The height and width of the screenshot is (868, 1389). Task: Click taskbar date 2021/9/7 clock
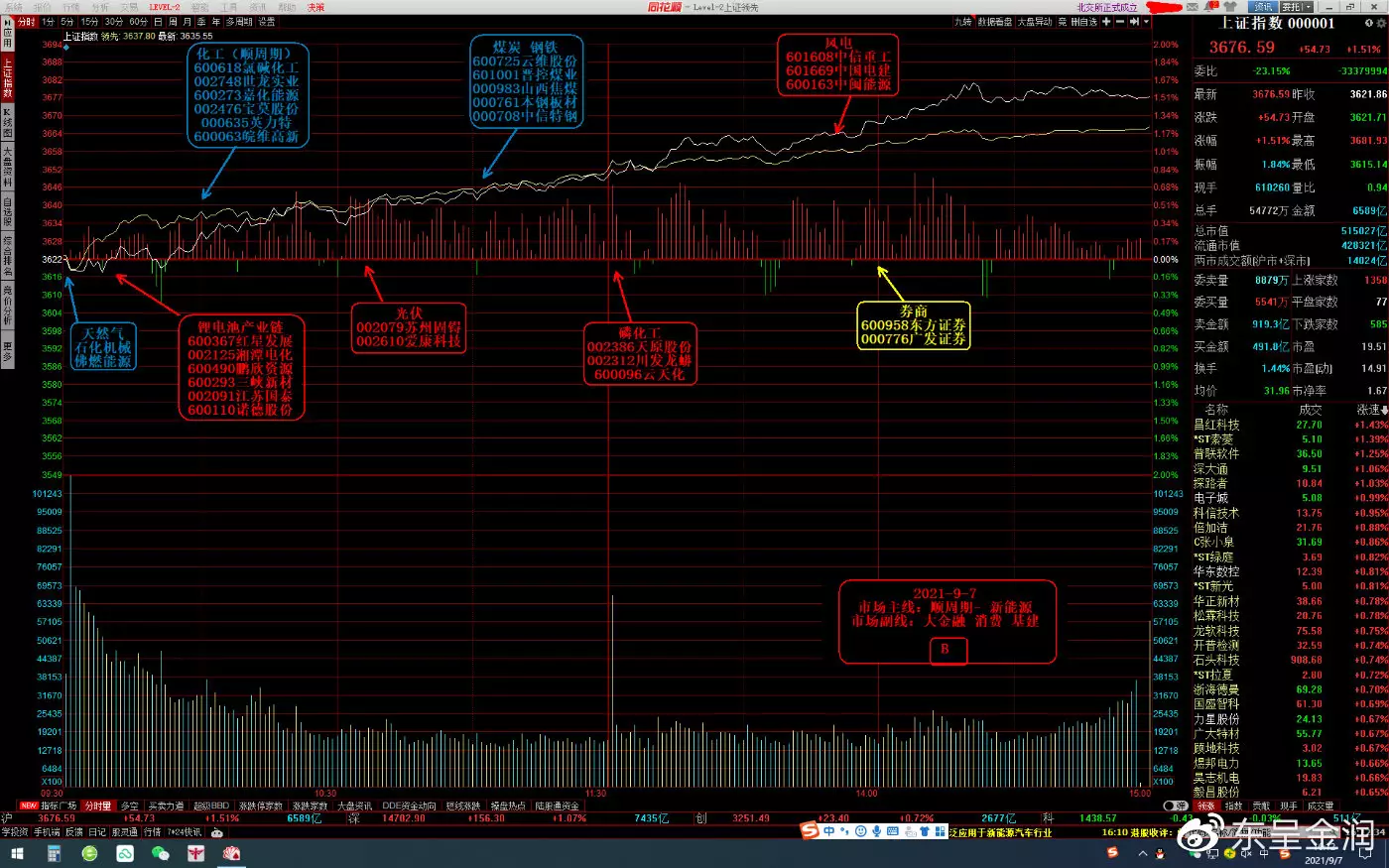tap(1323, 860)
